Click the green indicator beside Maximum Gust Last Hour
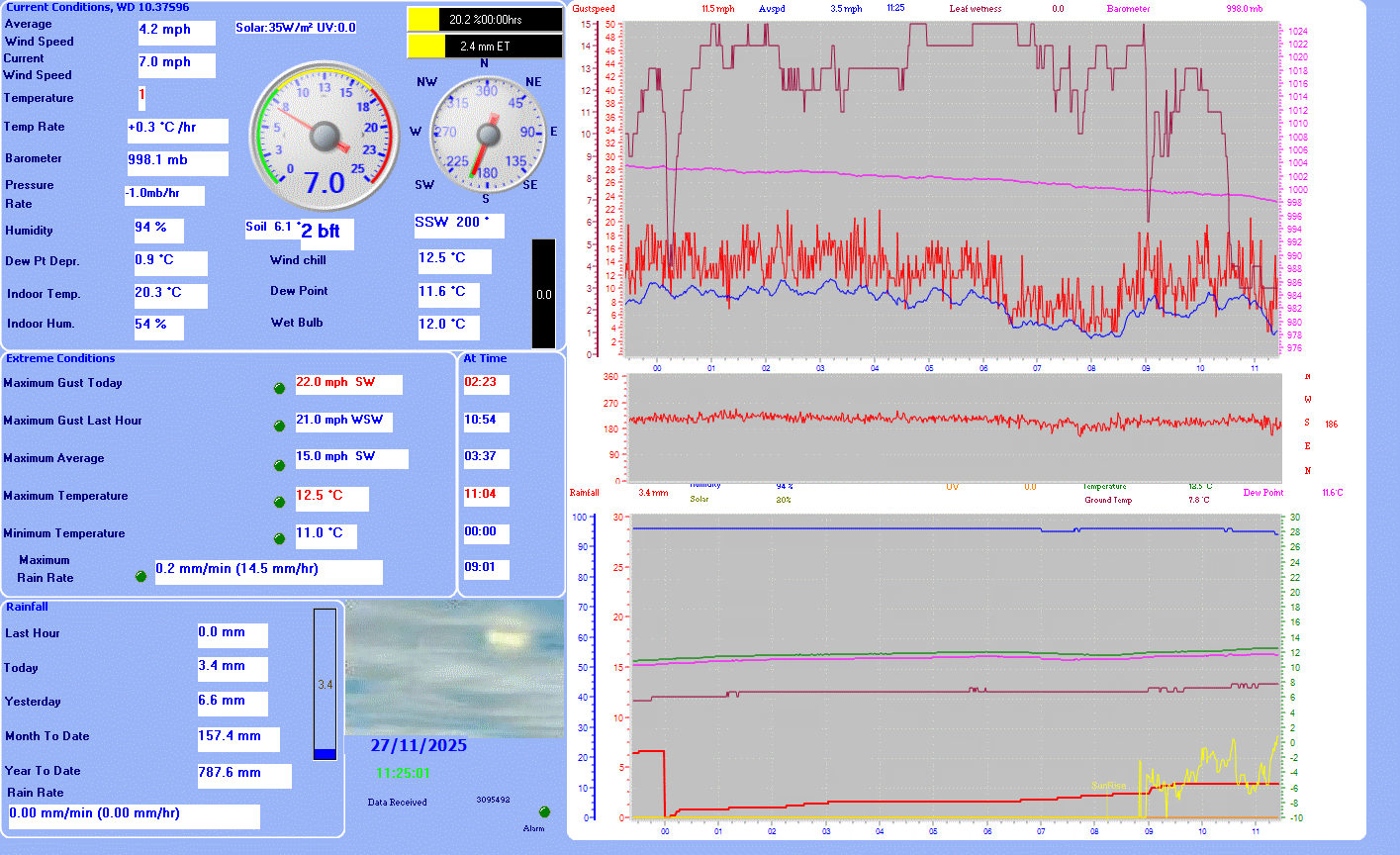The height and width of the screenshot is (855, 1400). click(279, 426)
